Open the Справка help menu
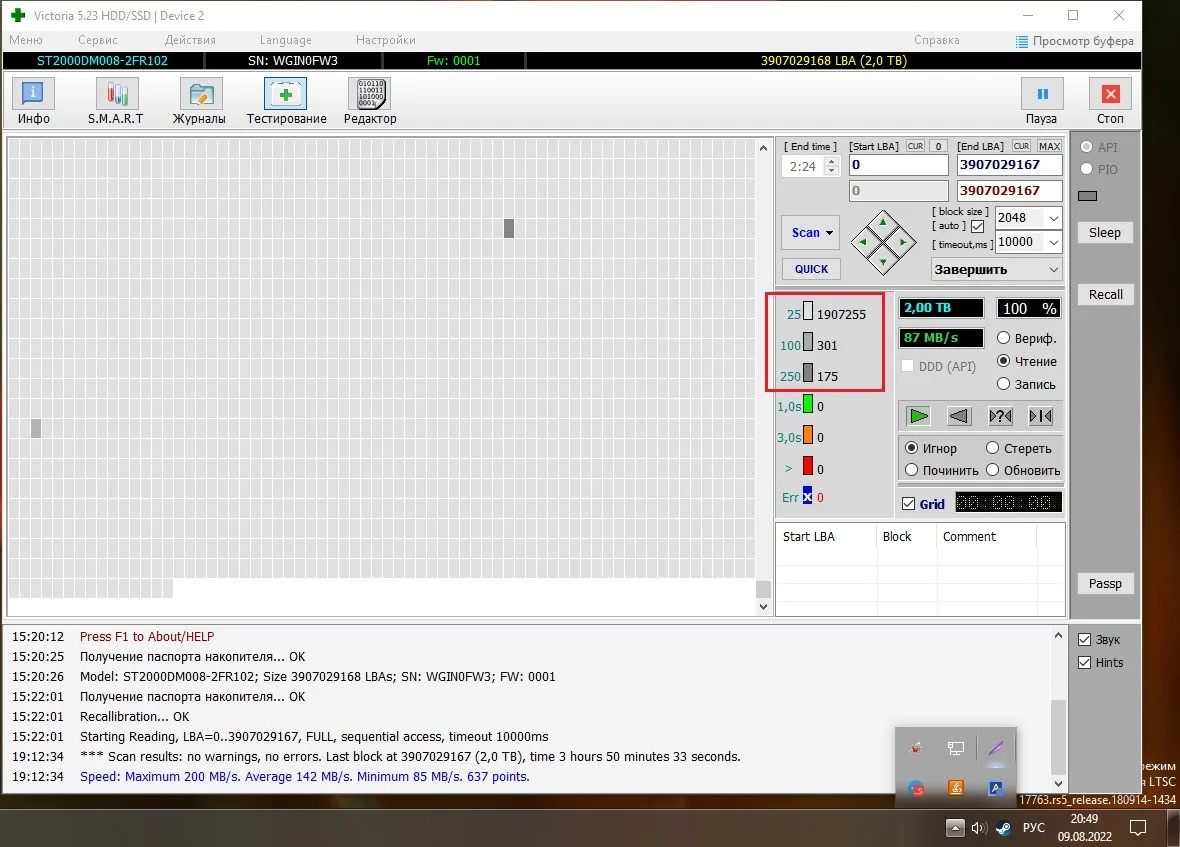The height and width of the screenshot is (847, 1180). pos(936,40)
